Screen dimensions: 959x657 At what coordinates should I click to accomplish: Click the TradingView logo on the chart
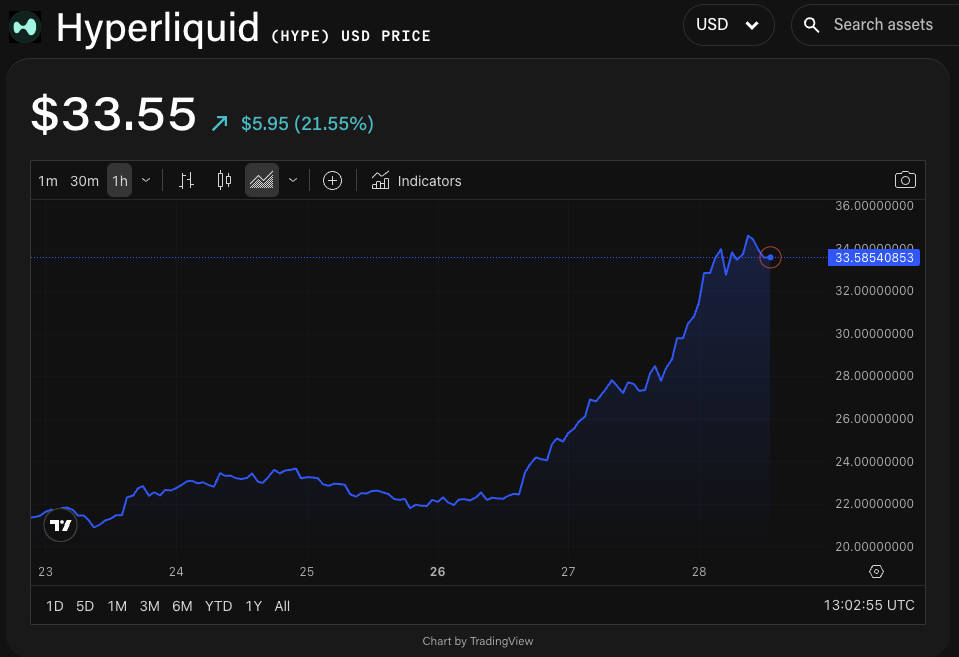[61, 525]
